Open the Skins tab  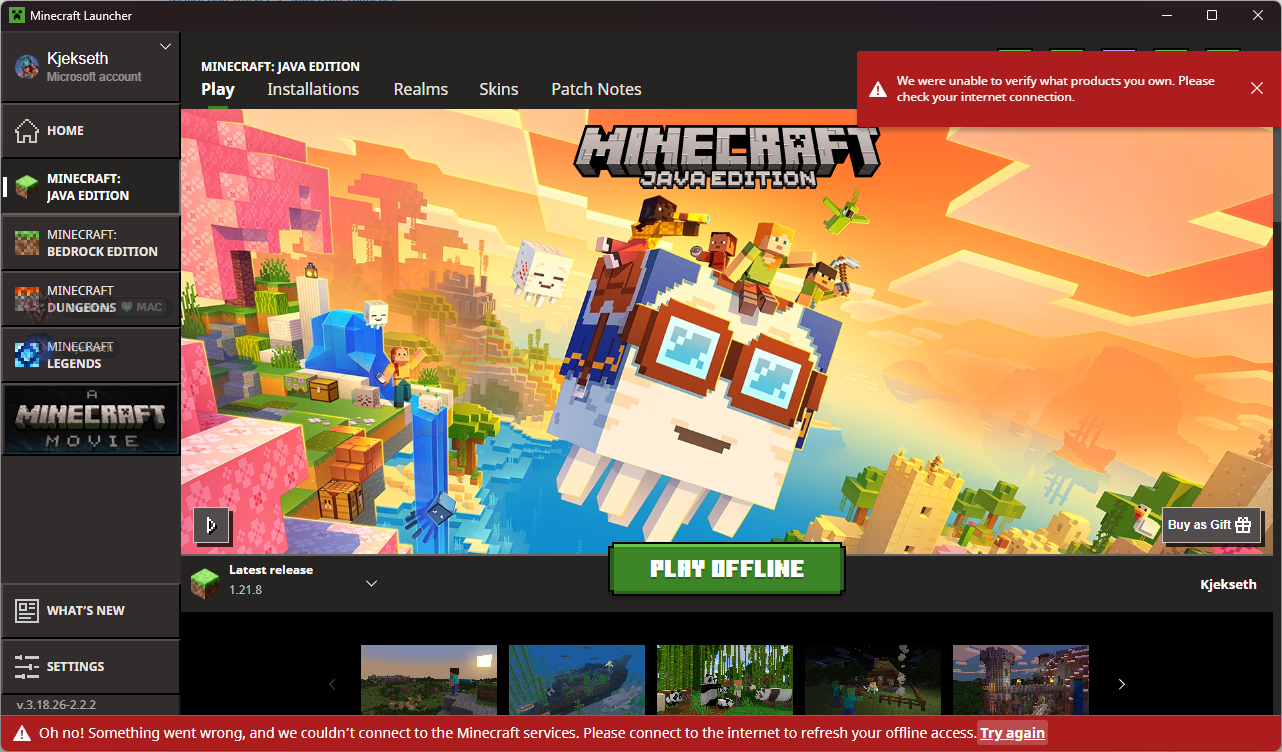(499, 89)
